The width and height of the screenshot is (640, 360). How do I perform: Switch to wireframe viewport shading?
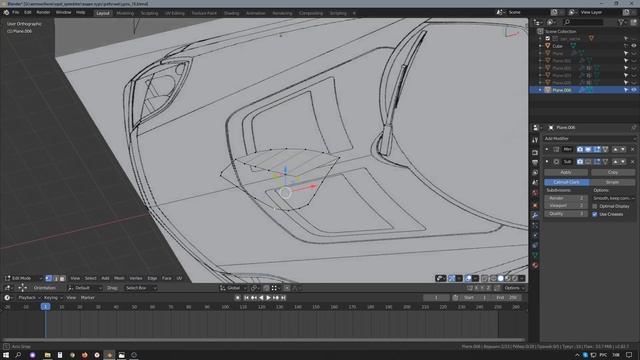tap(493, 278)
